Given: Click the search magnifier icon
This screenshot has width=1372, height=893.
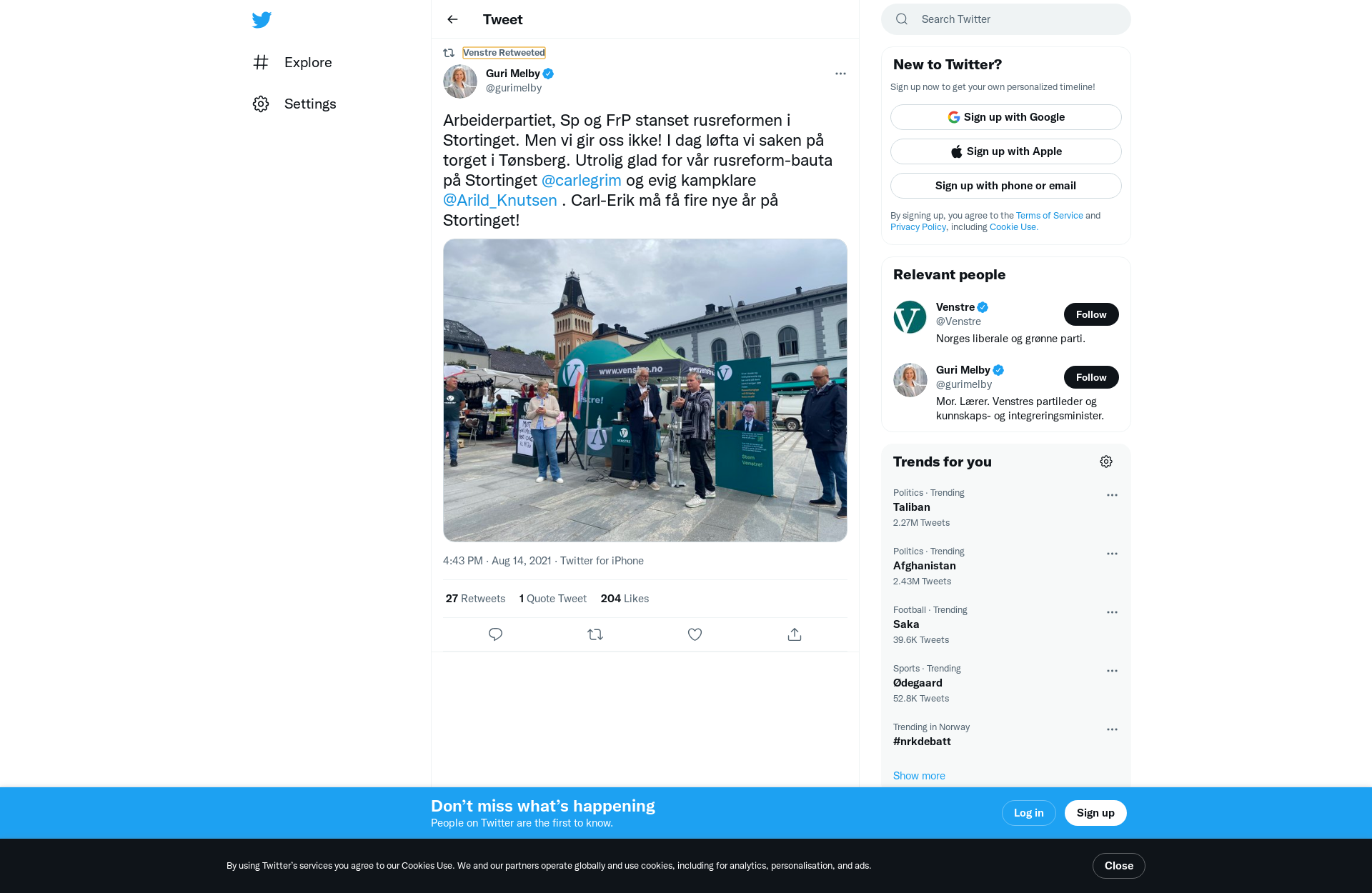Looking at the screenshot, I should (902, 19).
